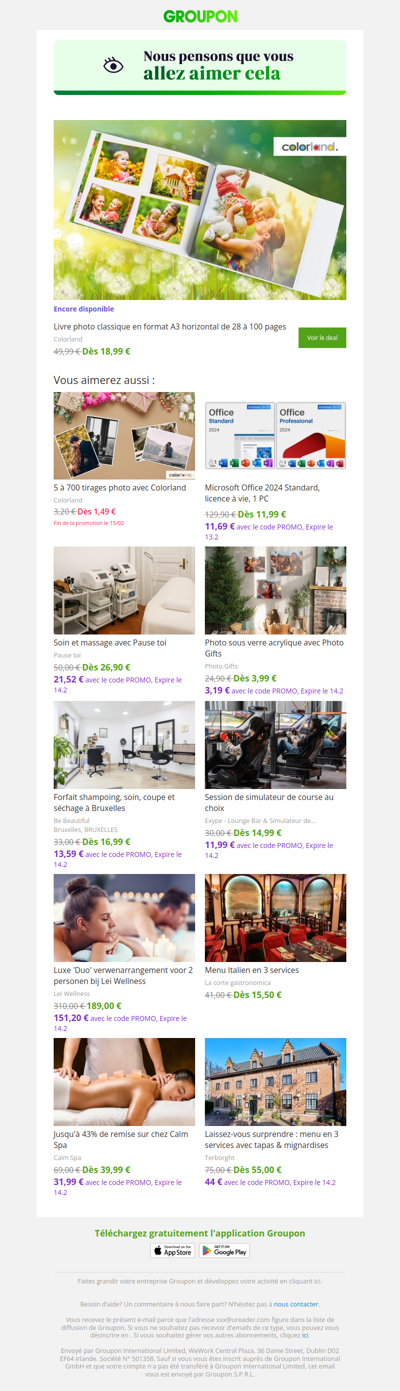
Task: Click the Groupon logo at top
Action: [x=200, y=16]
